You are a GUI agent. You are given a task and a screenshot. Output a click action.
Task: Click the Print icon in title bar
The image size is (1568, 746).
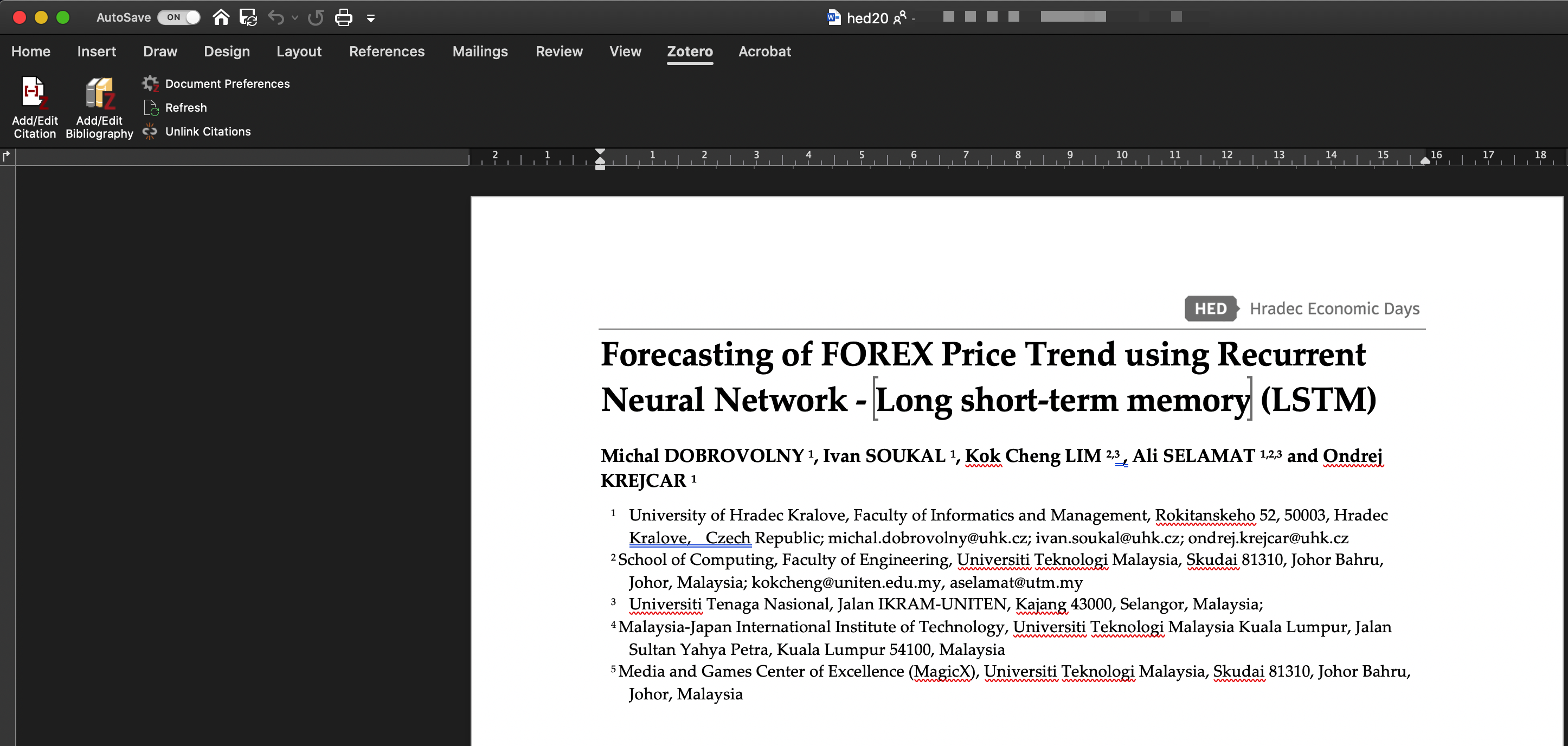tap(344, 17)
